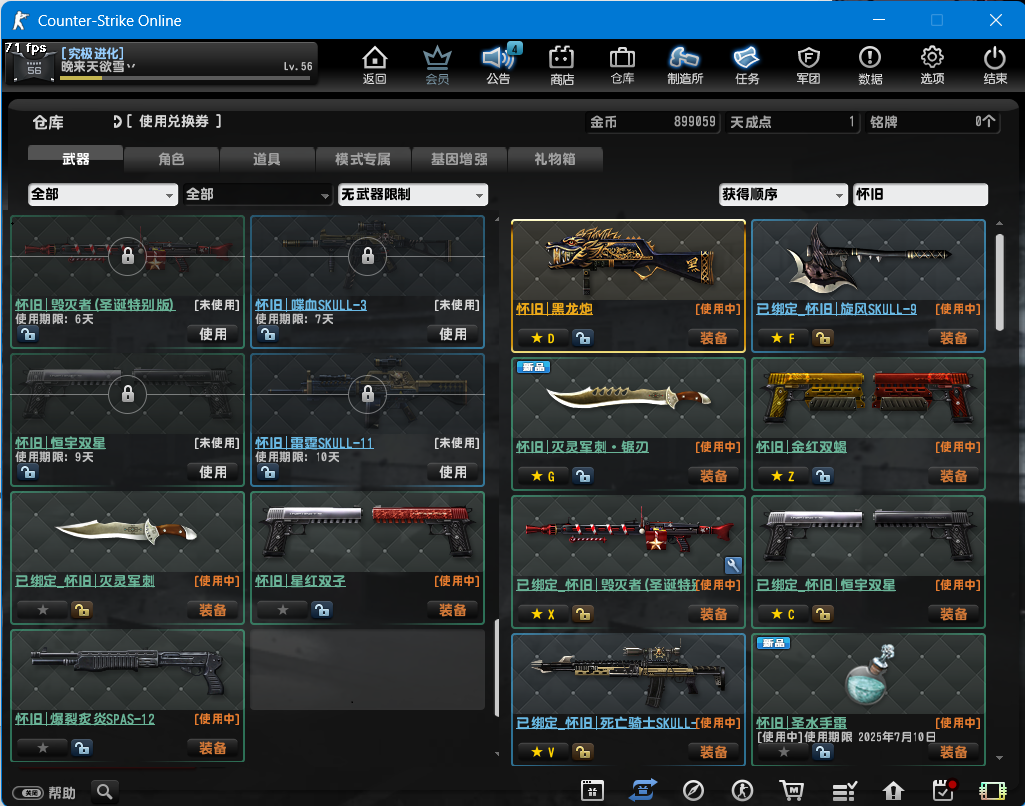This screenshot has width=1025, height=806.
Task: Toggle star favorite on 怀旧|圣水手雷 card
Action: tap(783, 752)
